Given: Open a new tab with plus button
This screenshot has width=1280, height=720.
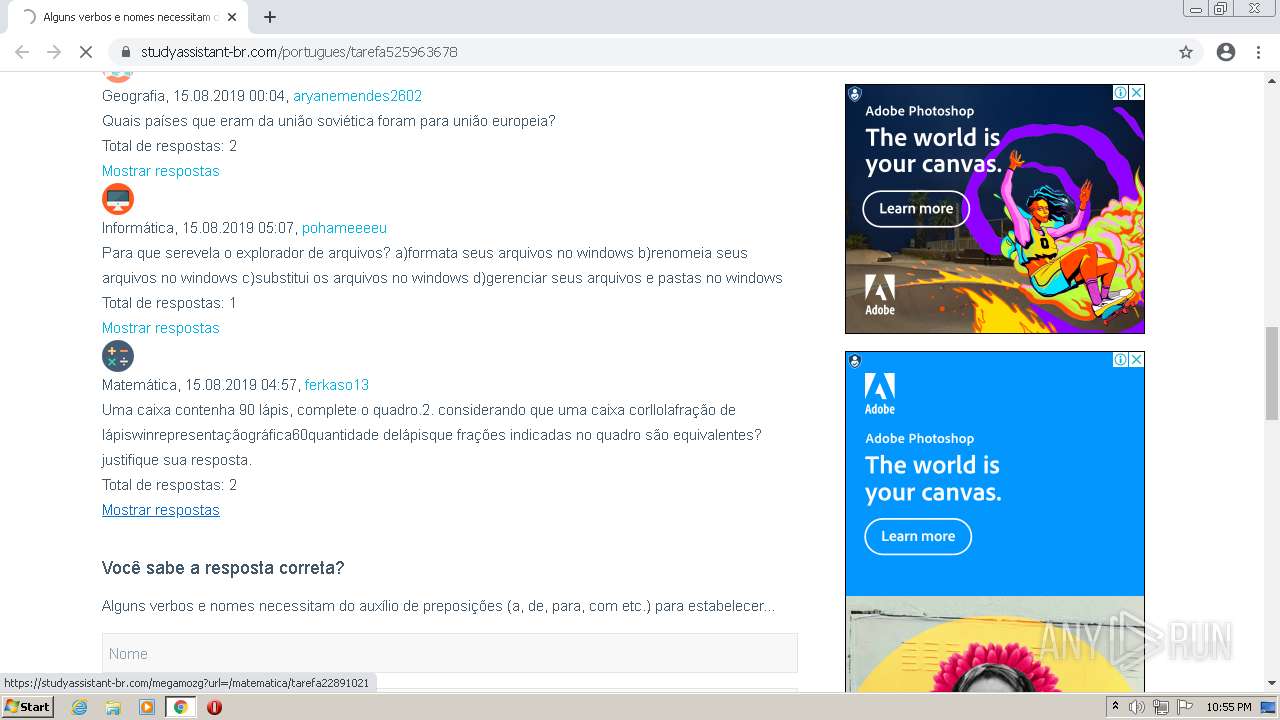Looking at the screenshot, I should (270, 17).
